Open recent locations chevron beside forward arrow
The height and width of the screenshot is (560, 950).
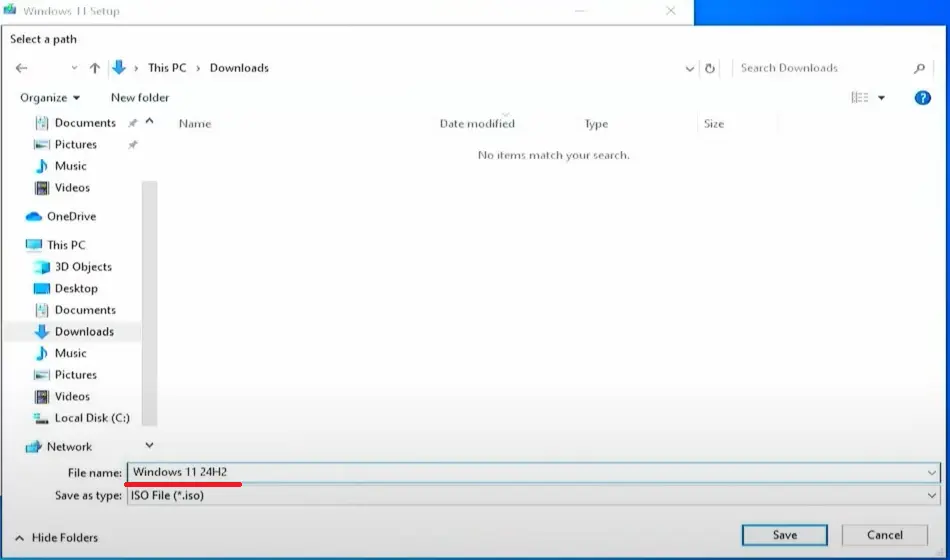[74, 68]
